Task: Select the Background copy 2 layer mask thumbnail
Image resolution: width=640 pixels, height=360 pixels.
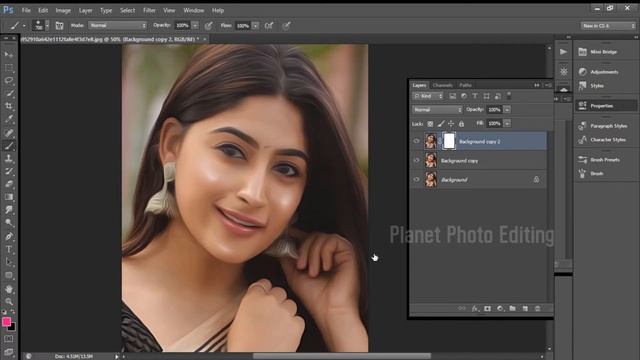Action: pyautogui.click(x=449, y=141)
